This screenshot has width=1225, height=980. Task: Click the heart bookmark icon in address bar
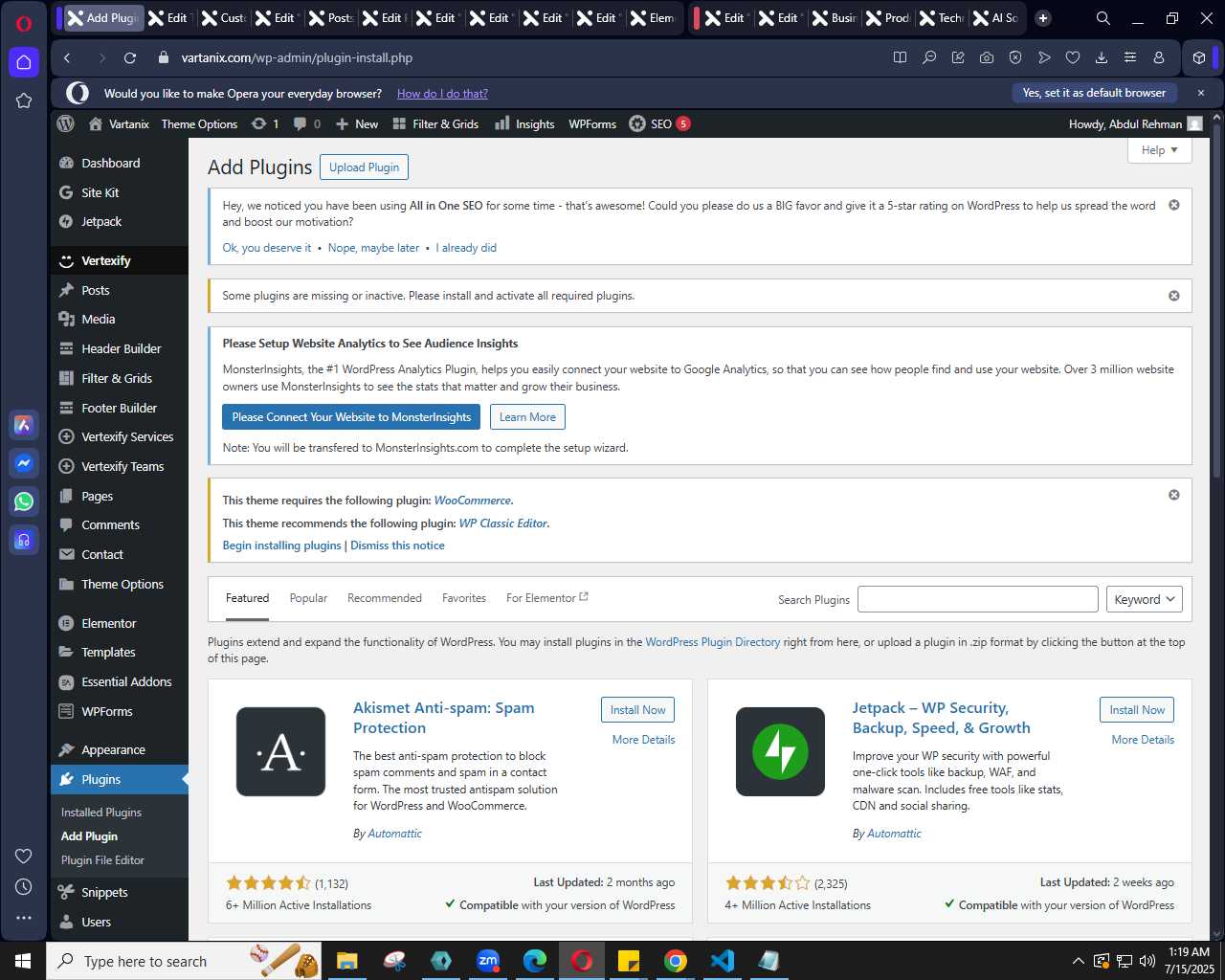point(1073,57)
